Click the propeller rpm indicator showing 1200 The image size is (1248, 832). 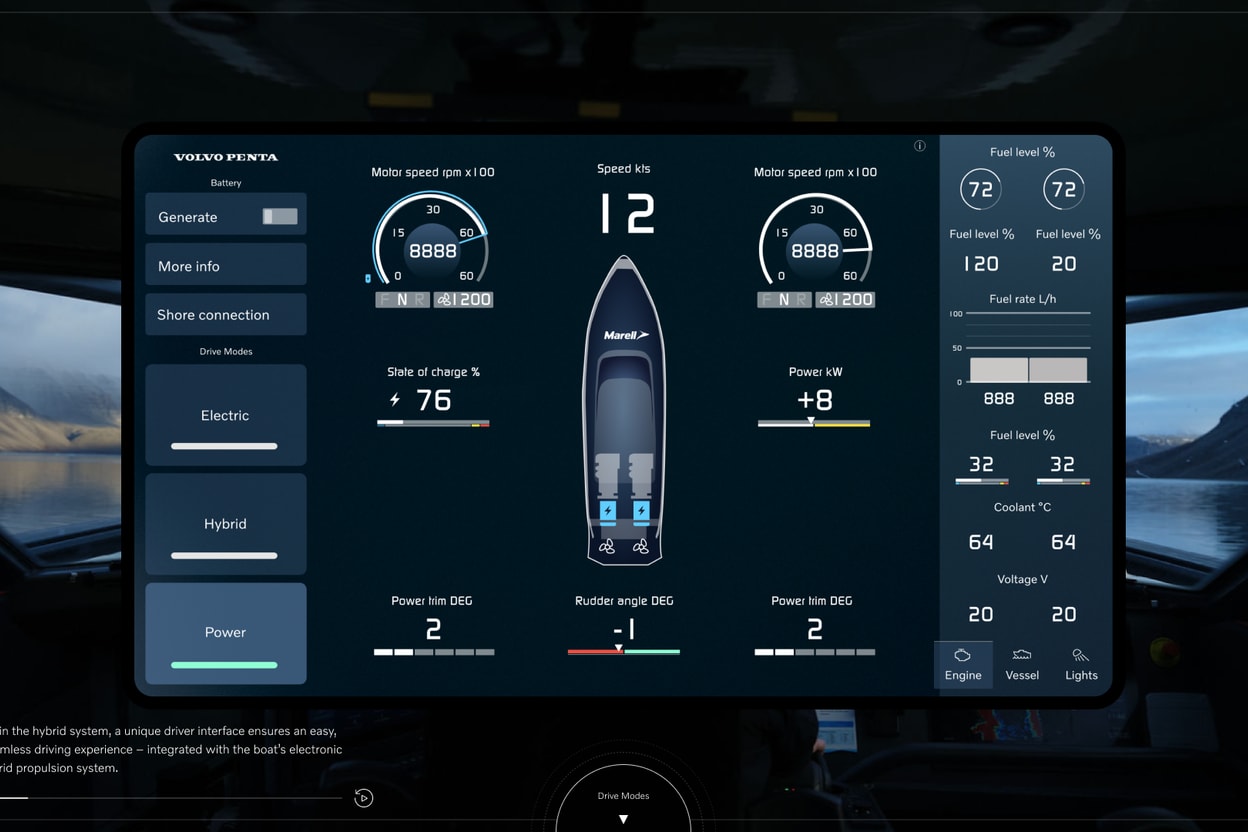click(462, 299)
